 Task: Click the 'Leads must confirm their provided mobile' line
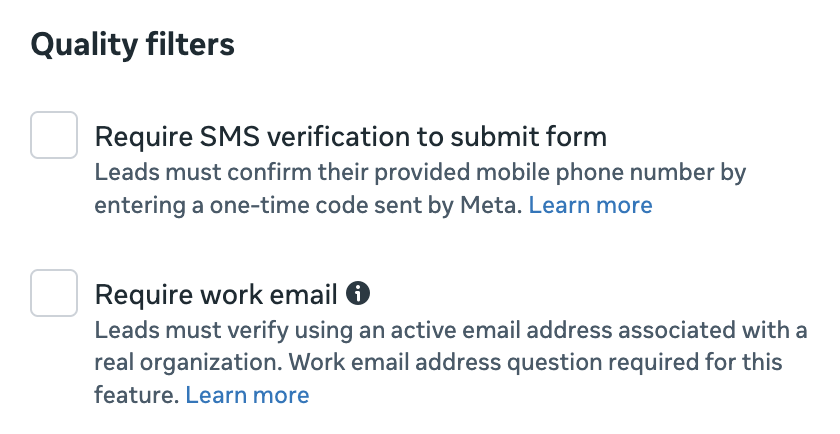420,172
